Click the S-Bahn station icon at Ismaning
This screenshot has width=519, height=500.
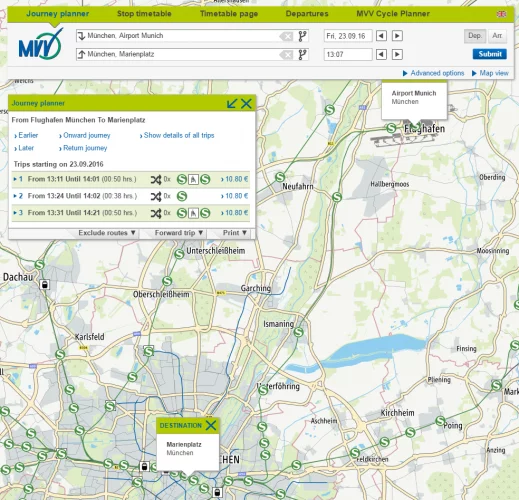298,332
